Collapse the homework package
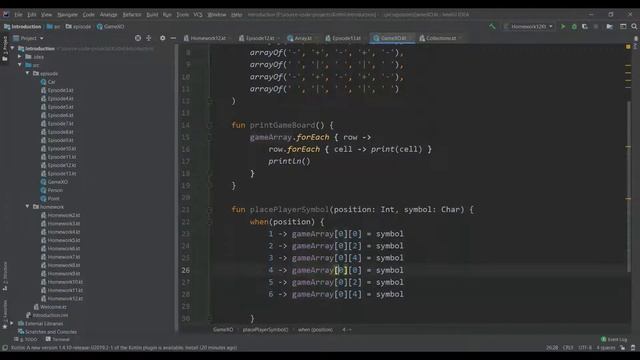 pyautogui.click(x=27, y=207)
